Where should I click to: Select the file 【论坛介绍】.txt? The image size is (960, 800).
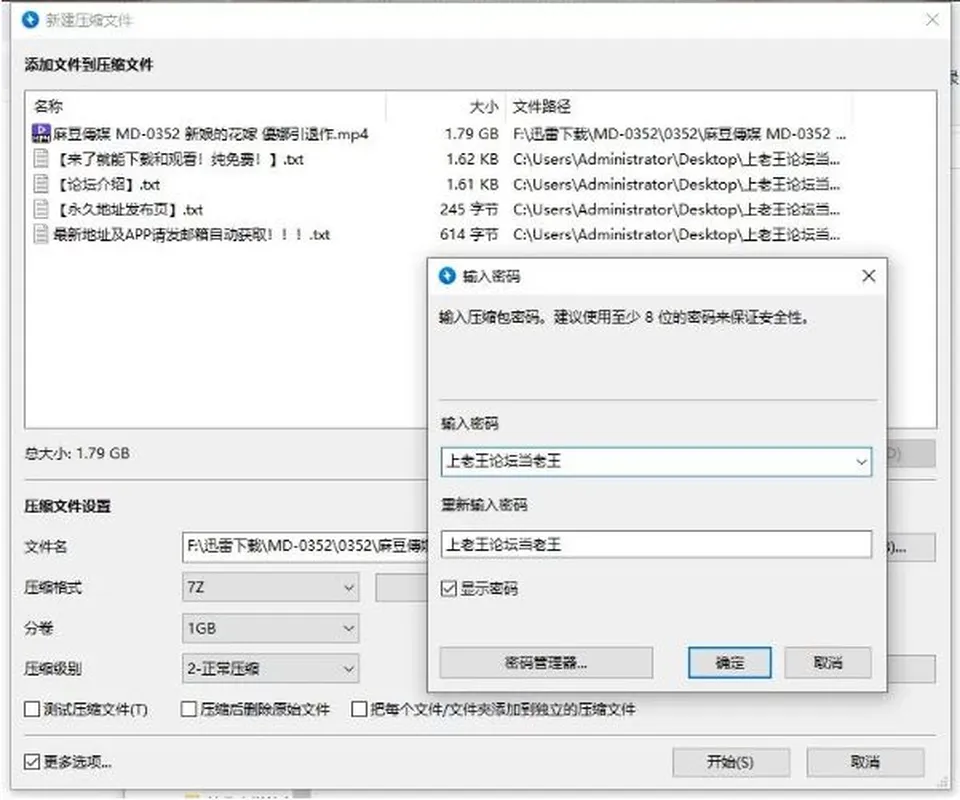pos(438,184)
